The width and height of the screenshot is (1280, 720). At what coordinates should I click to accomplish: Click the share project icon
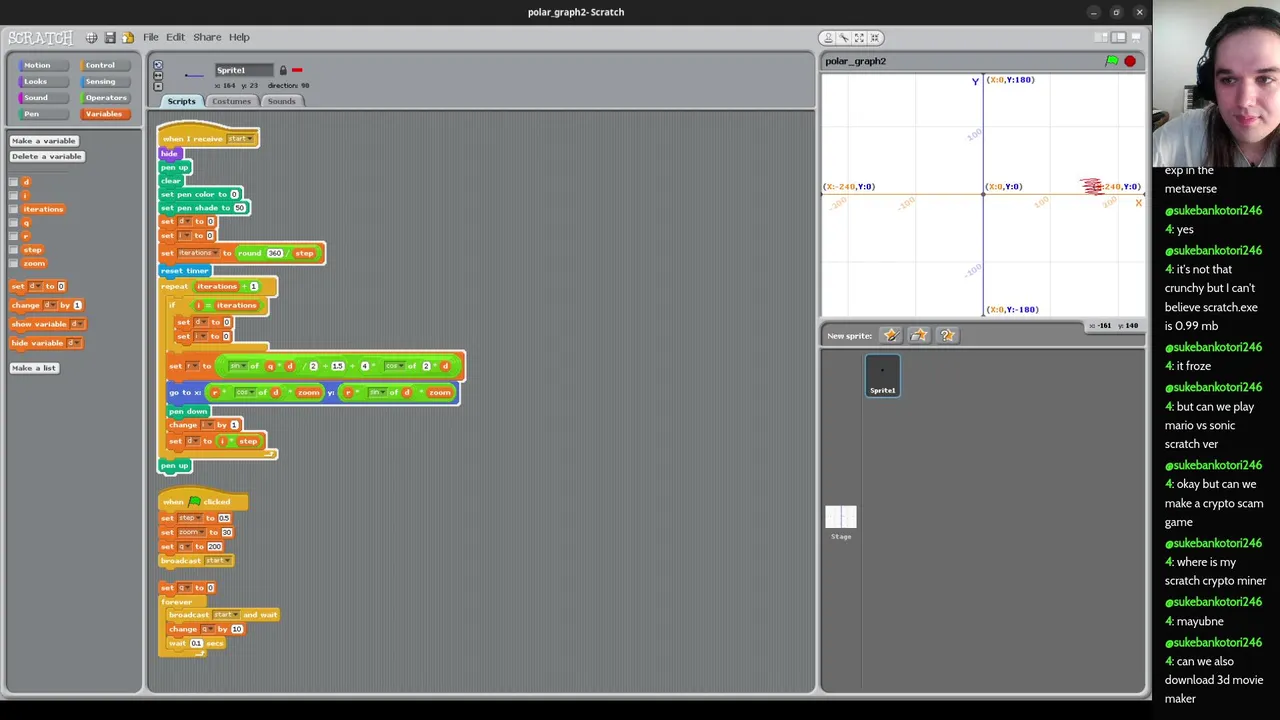[x=128, y=37]
